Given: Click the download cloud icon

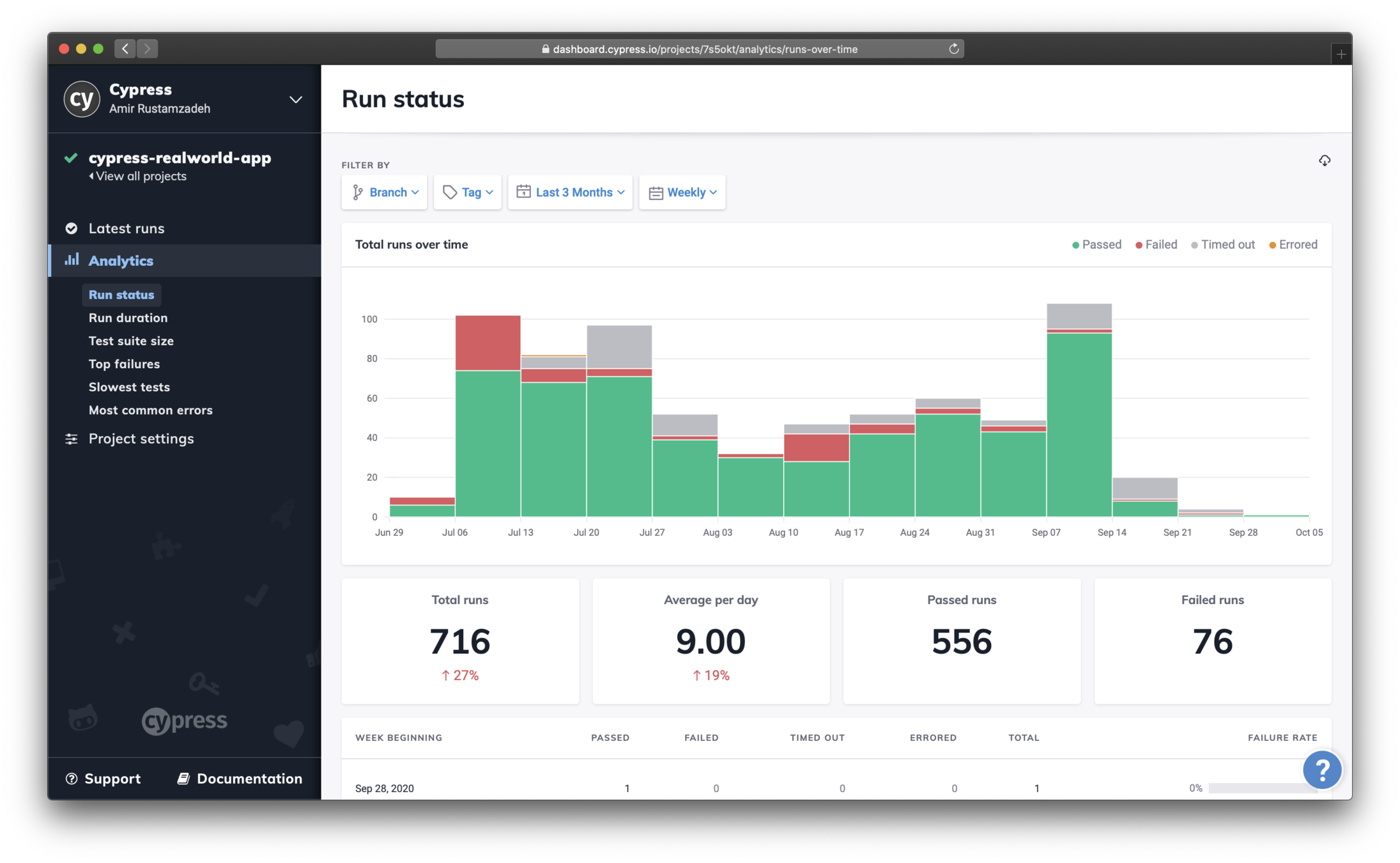Looking at the screenshot, I should coord(1324,160).
